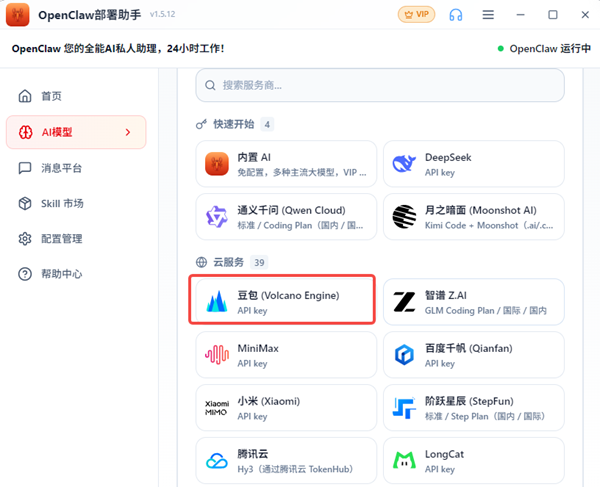Click the 腾讯云 provider name

(253, 454)
